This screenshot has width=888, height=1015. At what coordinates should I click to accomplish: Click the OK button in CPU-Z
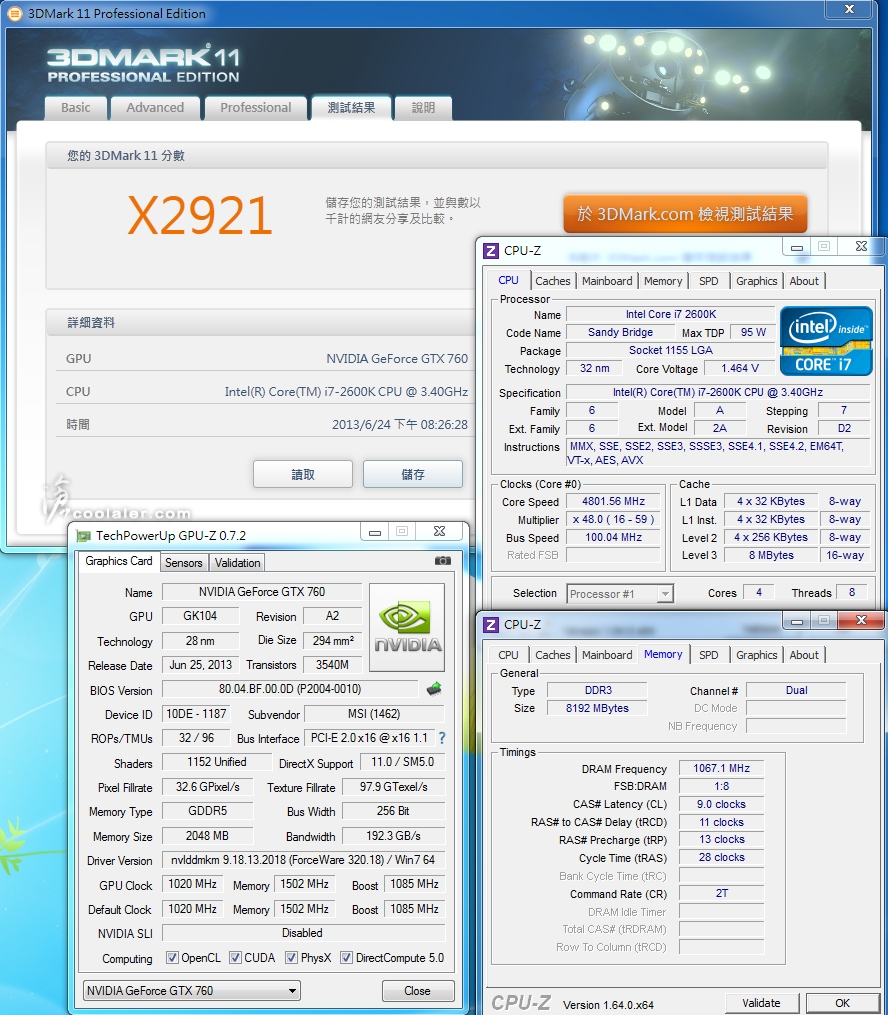pos(842,1003)
